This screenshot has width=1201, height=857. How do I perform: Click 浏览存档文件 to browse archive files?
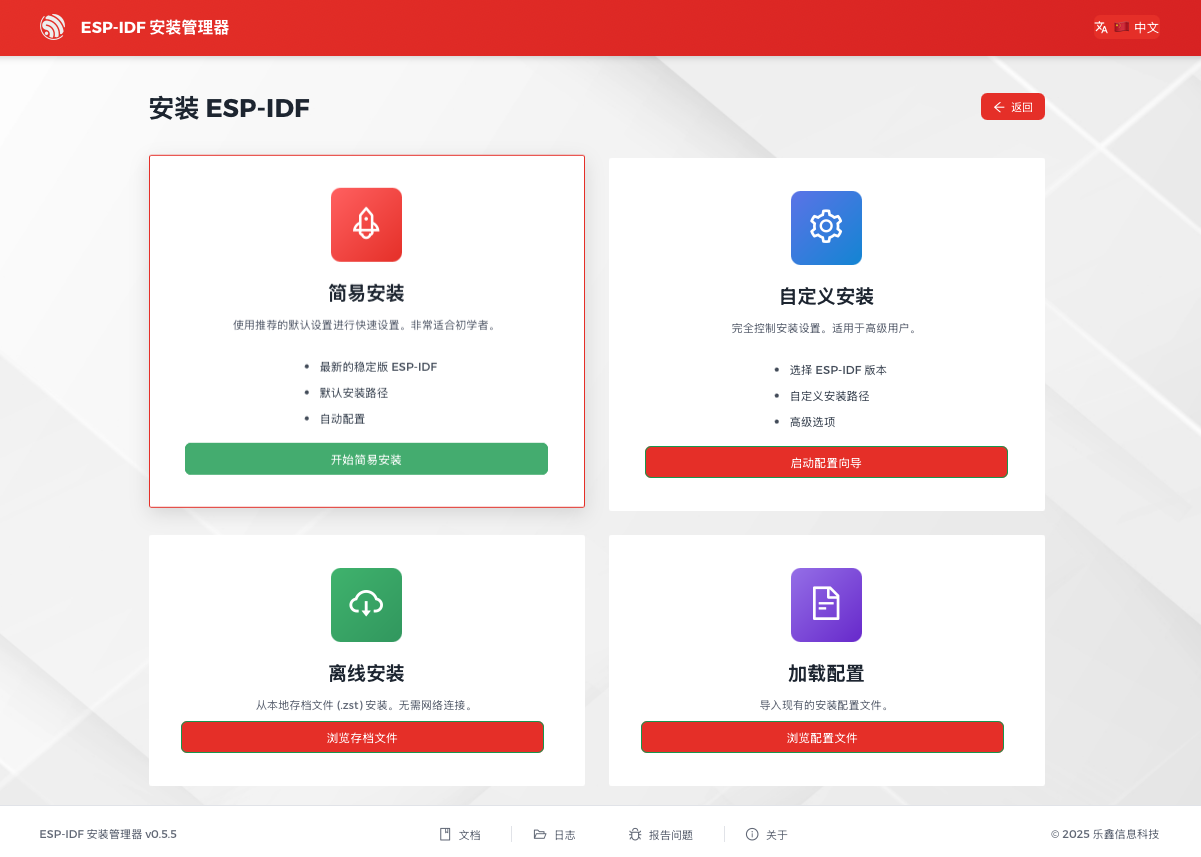tap(362, 736)
